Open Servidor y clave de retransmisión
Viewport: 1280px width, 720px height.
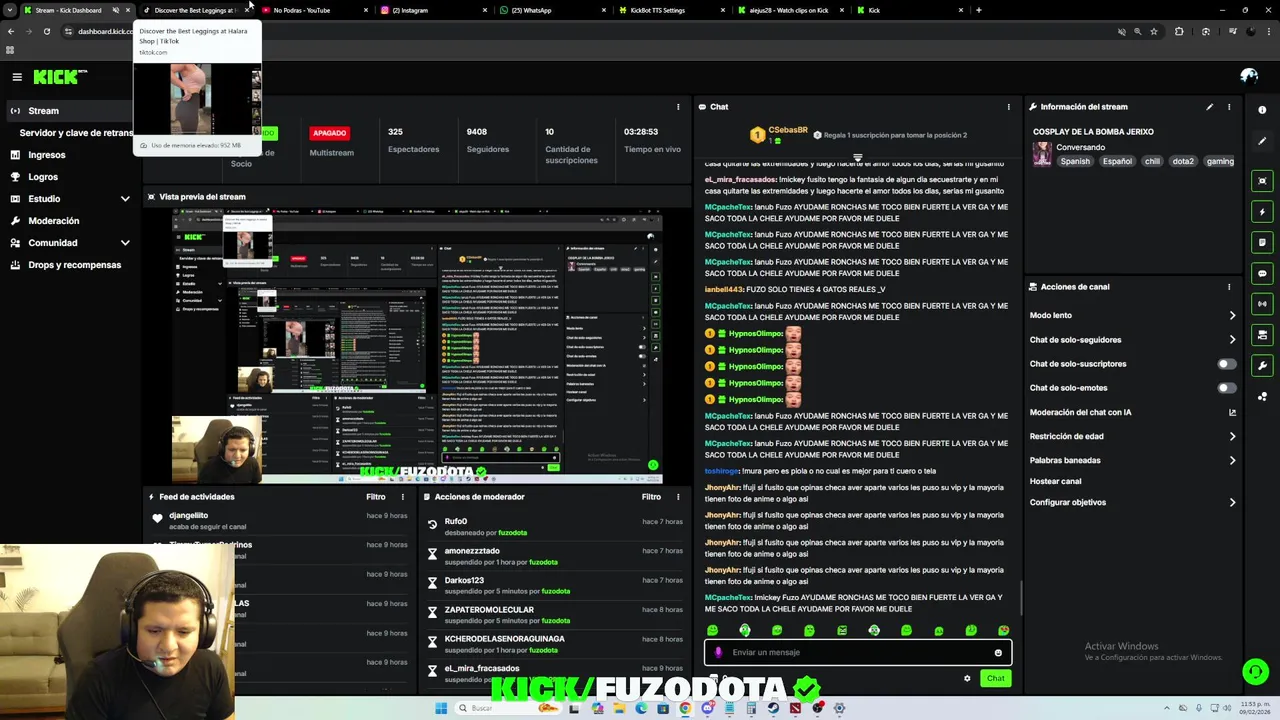(x=76, y=133)
